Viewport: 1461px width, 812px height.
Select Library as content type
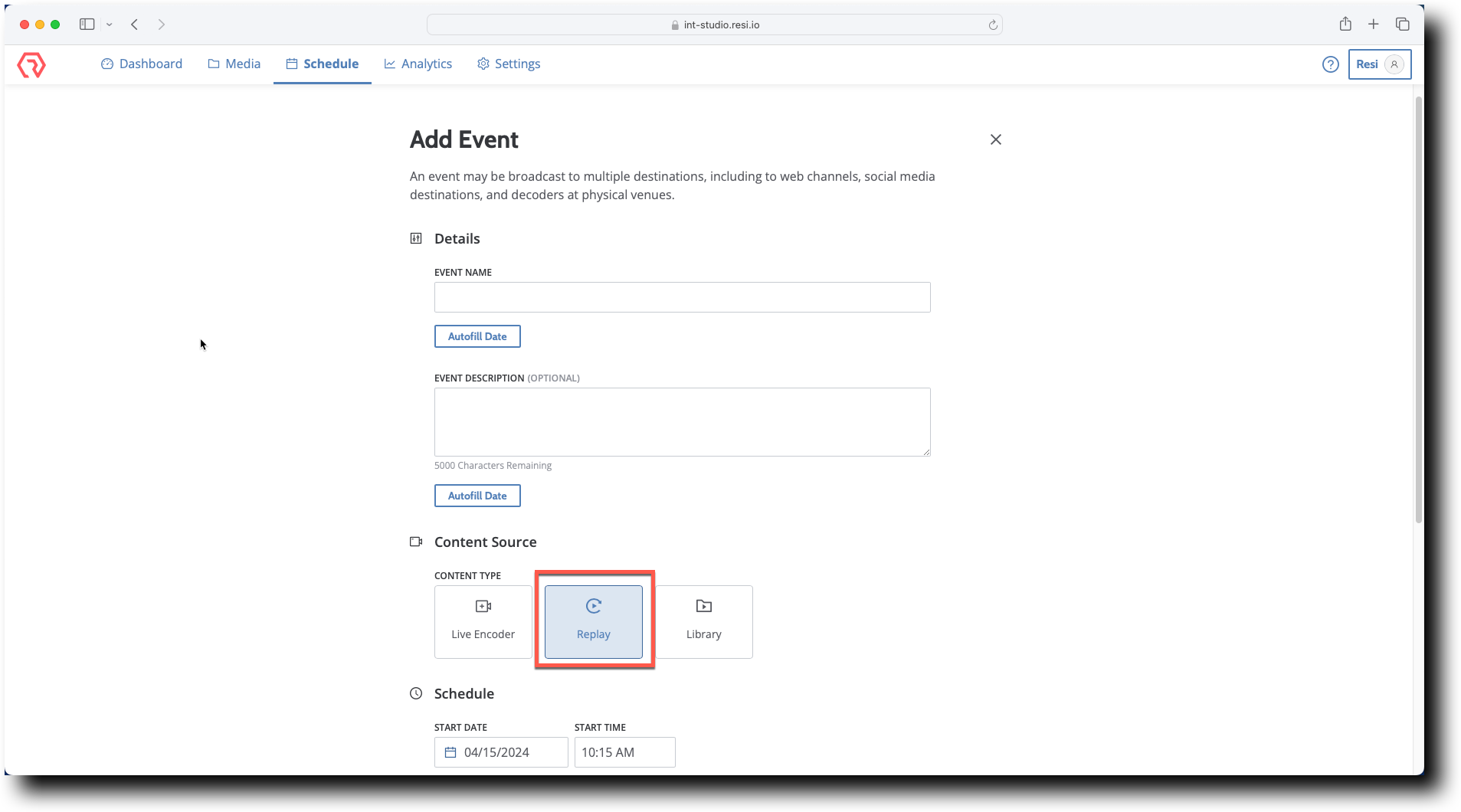click(703, 621)
